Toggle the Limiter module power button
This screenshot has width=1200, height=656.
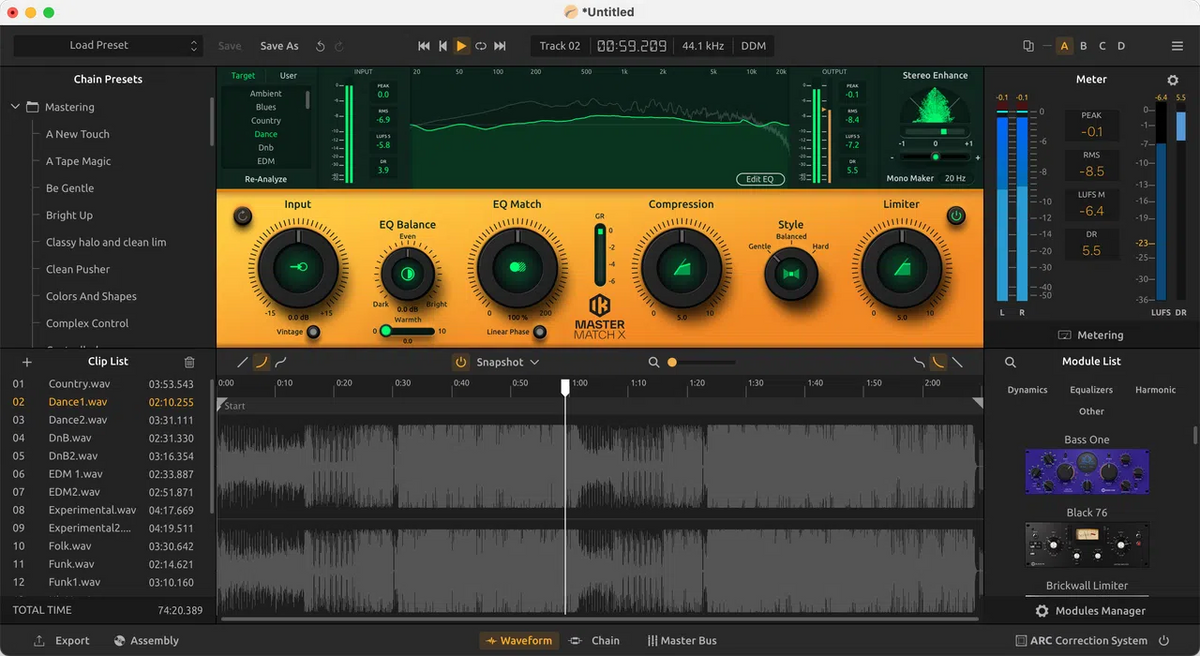(x=955, y=214)
